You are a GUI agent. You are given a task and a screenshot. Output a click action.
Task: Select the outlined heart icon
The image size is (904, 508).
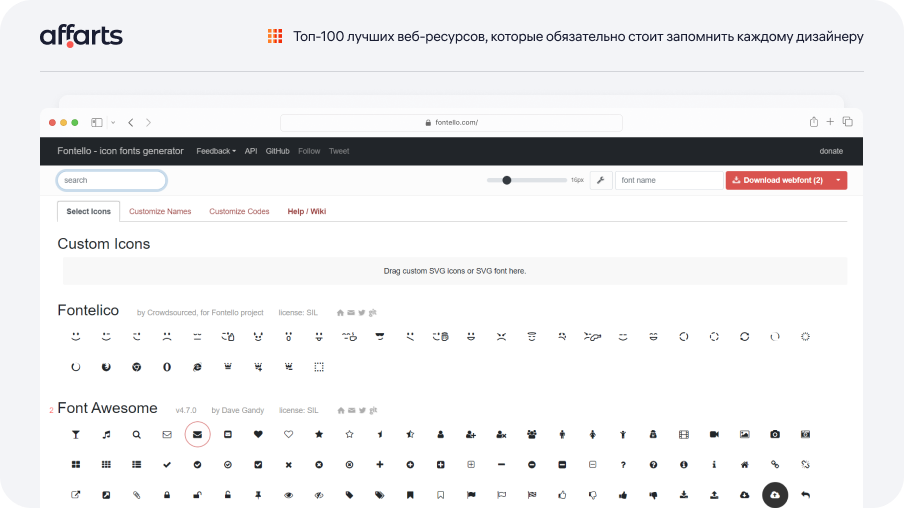(288, 435)
